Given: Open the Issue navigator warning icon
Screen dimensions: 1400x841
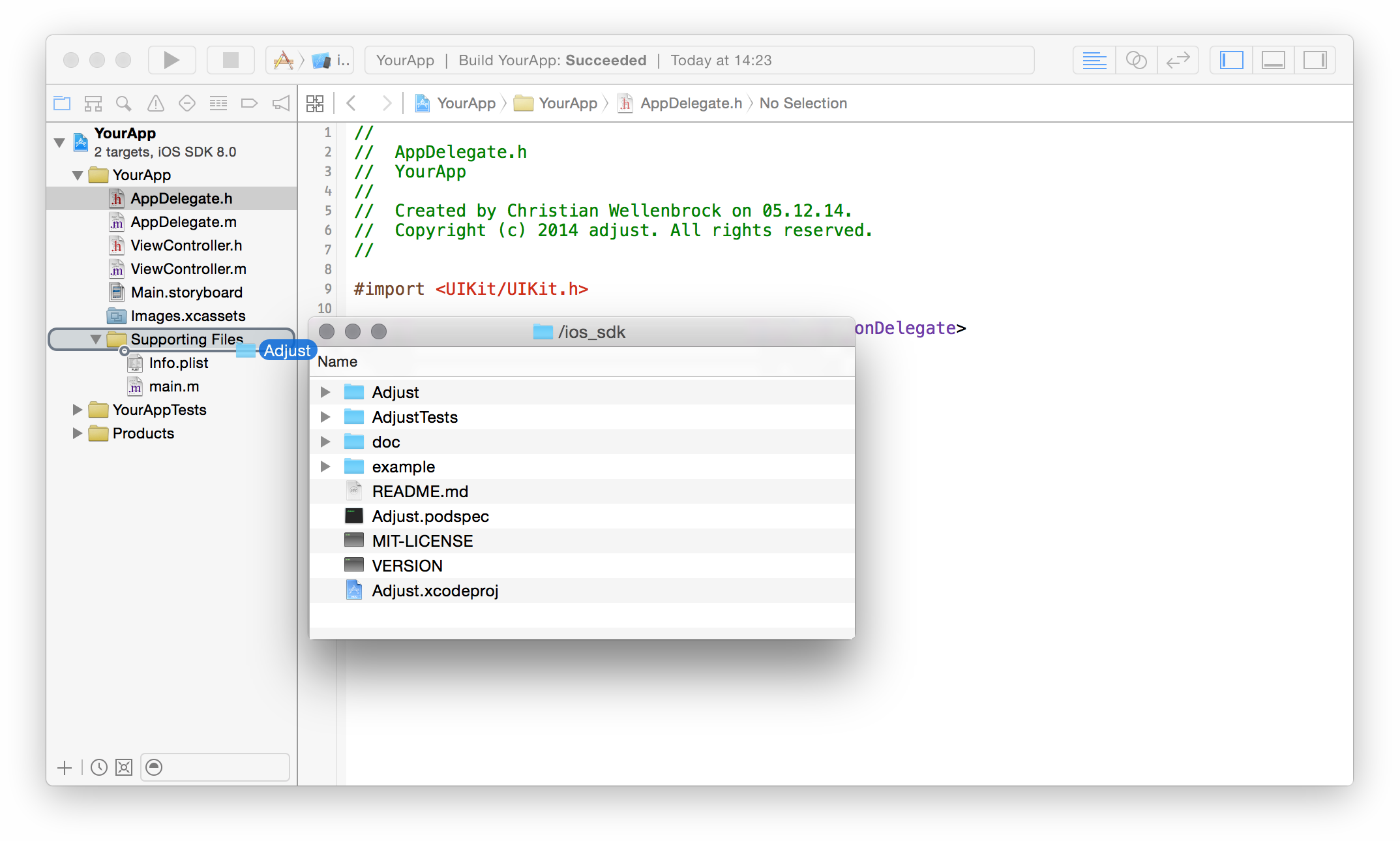Looking at the screenshot, I should (155, 103).
